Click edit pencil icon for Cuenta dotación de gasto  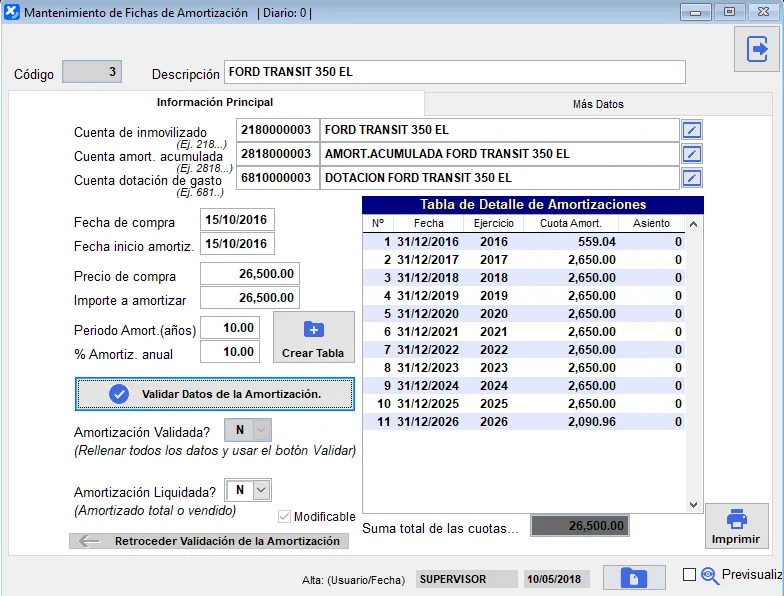[x=692, y=178]
